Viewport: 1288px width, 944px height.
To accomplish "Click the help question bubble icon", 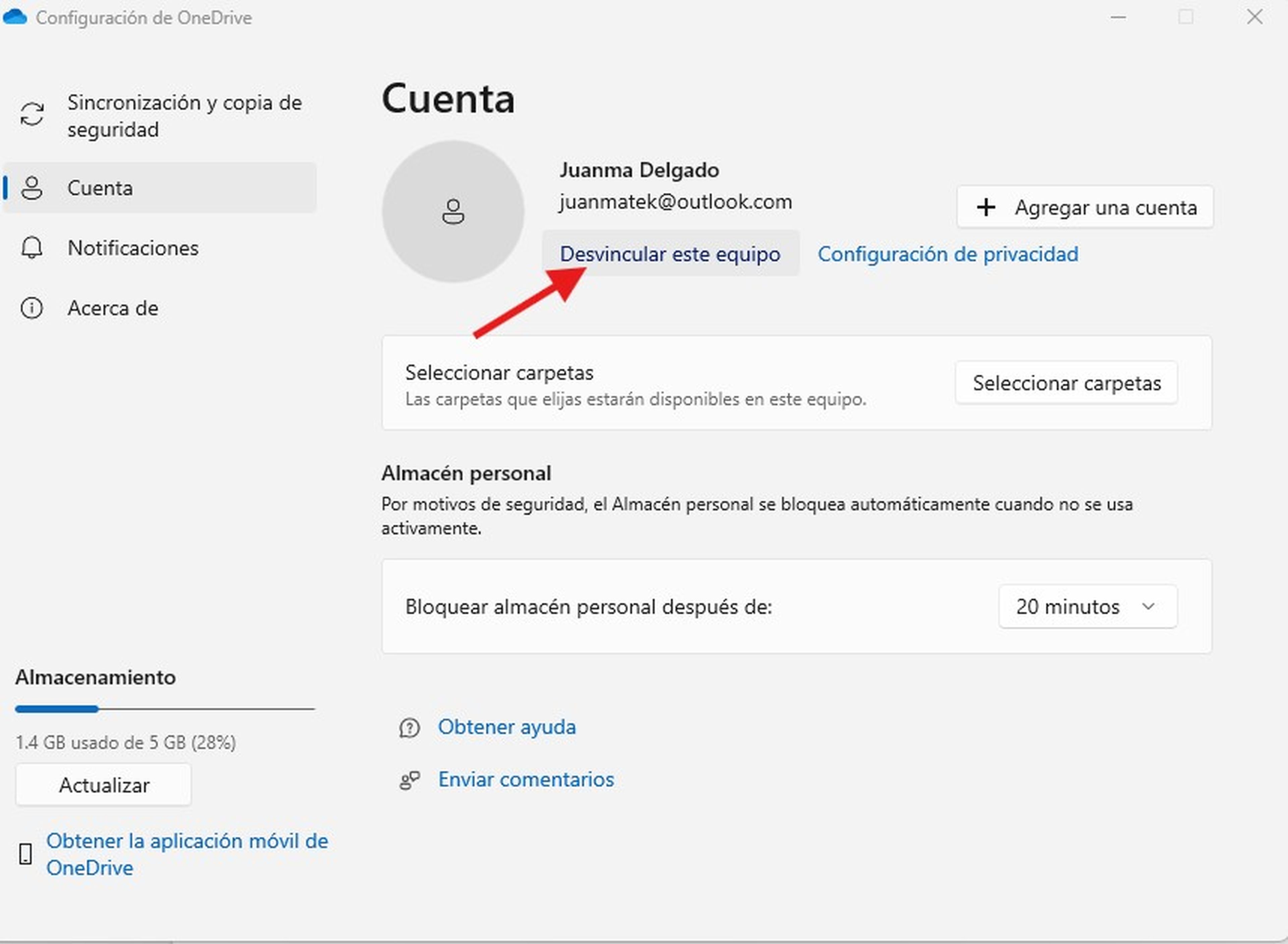I will (x=409, y=728).
